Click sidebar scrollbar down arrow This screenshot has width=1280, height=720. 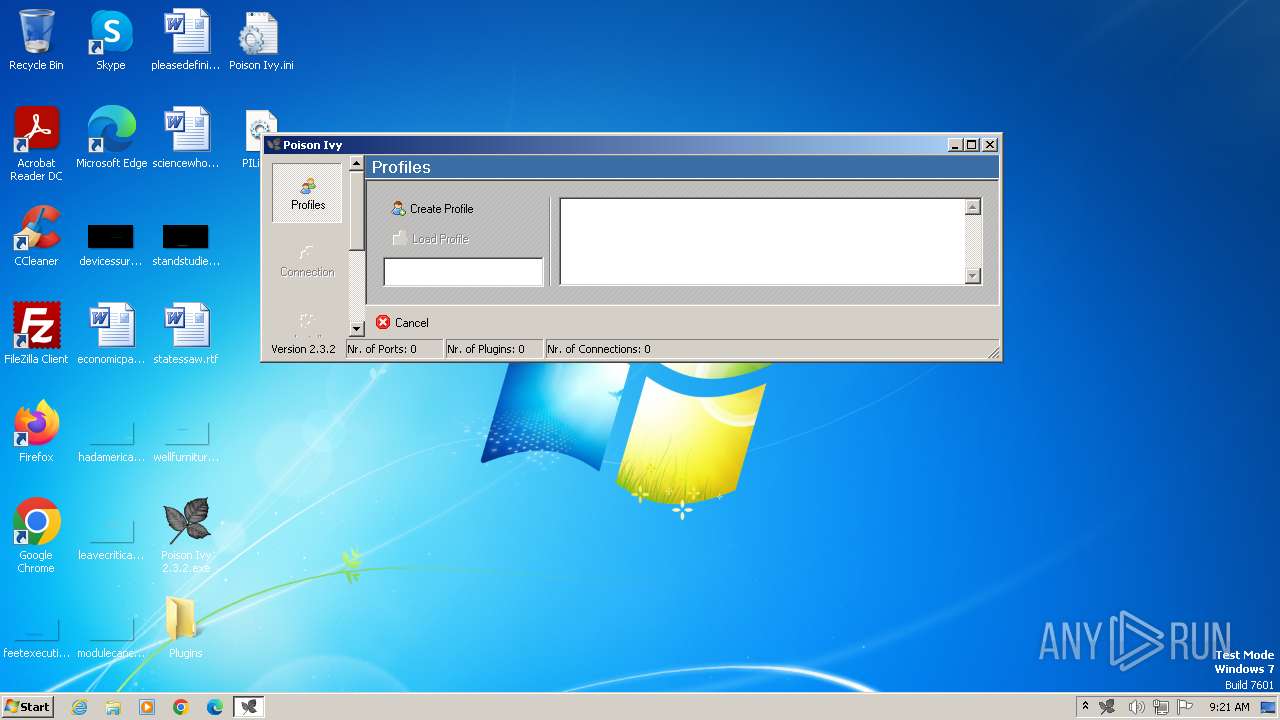click(x=356, y=328)
